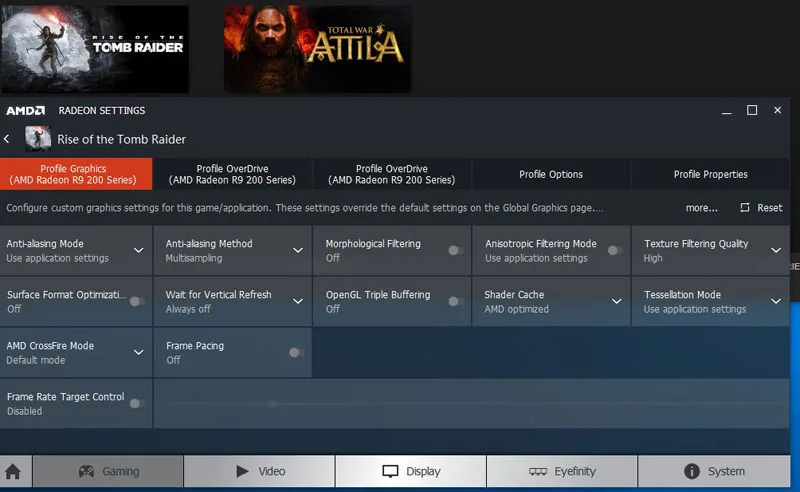This screenshot has height=492, width=800.
Task: Enable OpenGL Triple Buffering
Action: (456, 301)
